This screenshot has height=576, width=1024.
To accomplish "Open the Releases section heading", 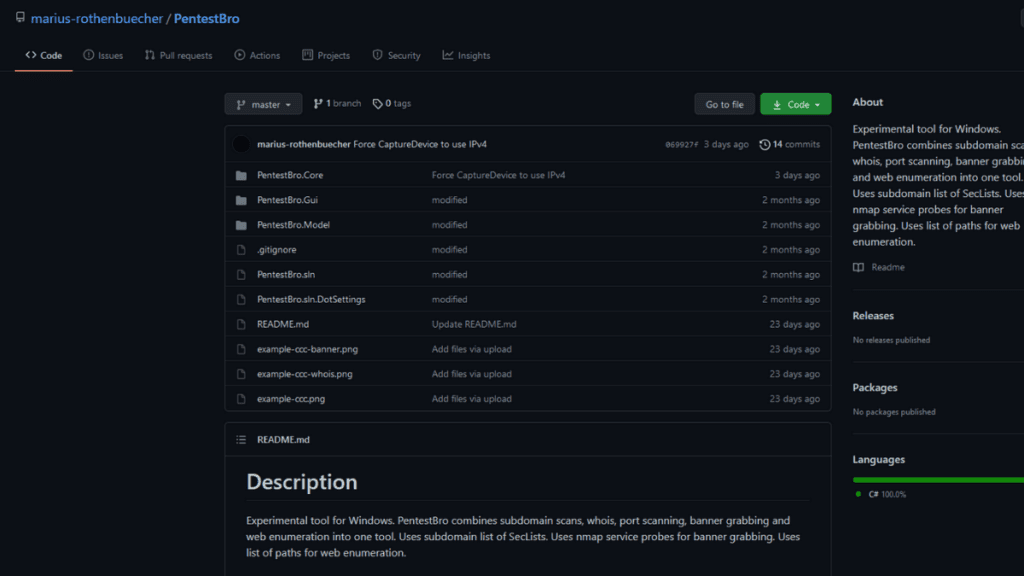I will 873,315.
